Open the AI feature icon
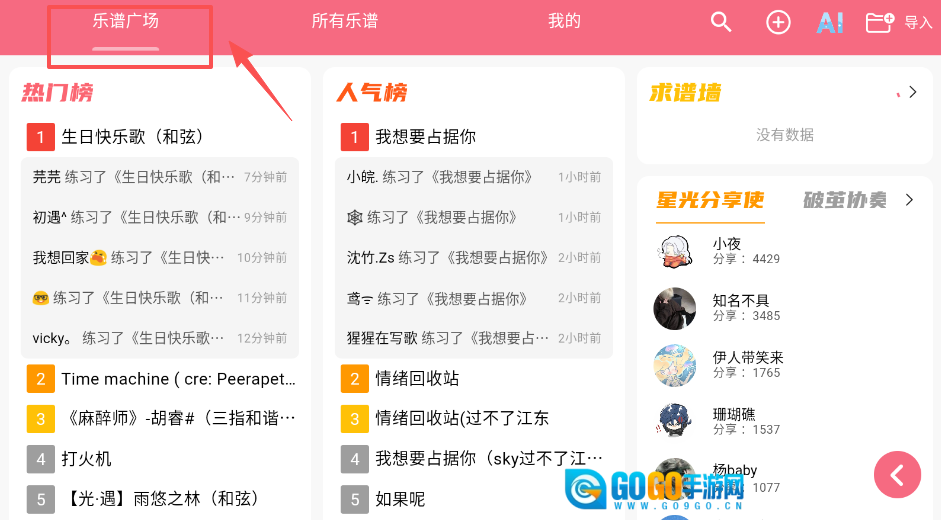Image resolution: width=941 pixels, height=520 pixels. tap(830, 23)
